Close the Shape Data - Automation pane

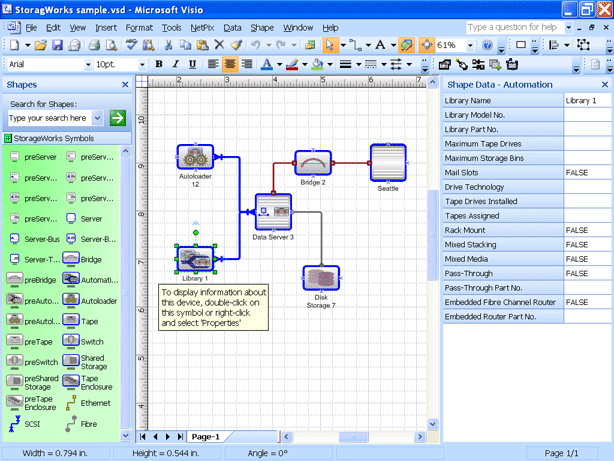click(x=605, y=85)
